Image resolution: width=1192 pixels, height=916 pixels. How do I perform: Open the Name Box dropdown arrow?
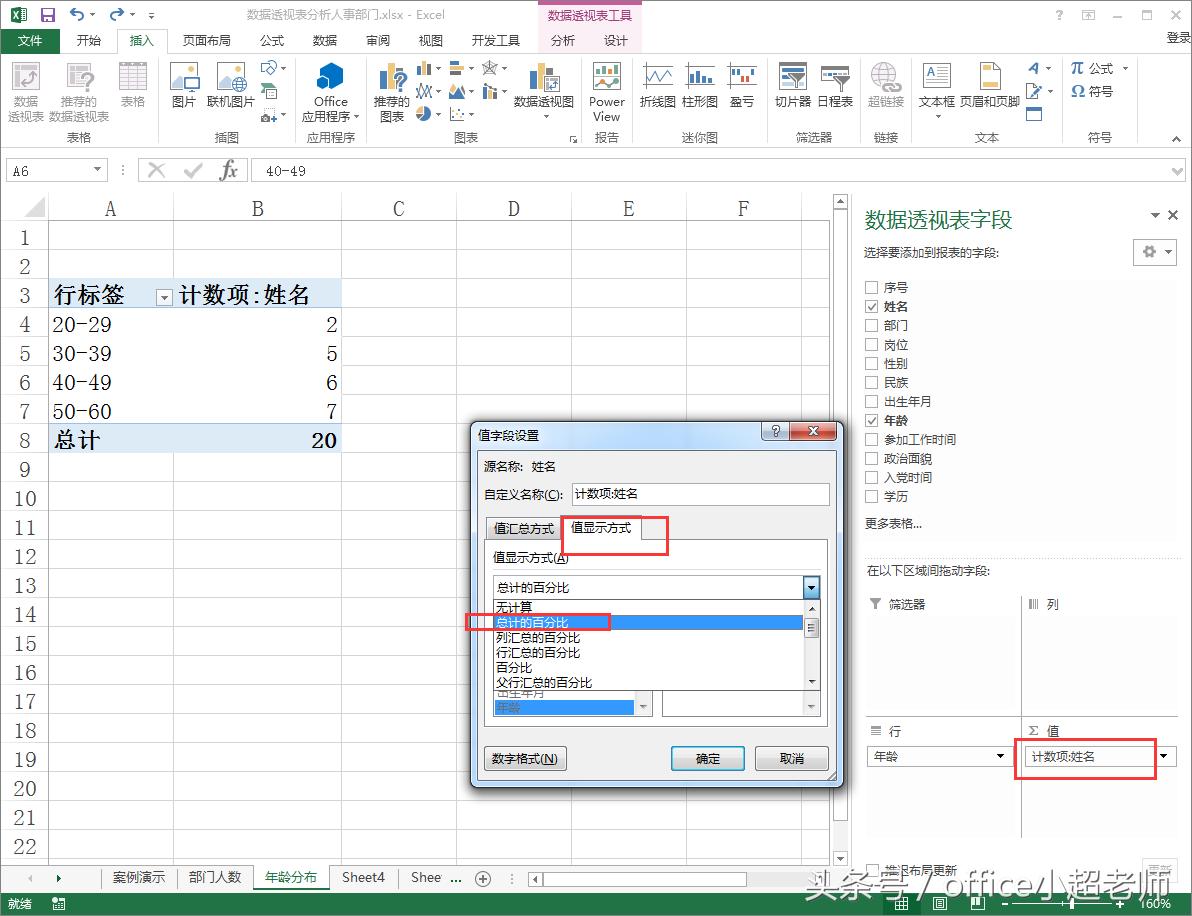(x=97, y=171)
